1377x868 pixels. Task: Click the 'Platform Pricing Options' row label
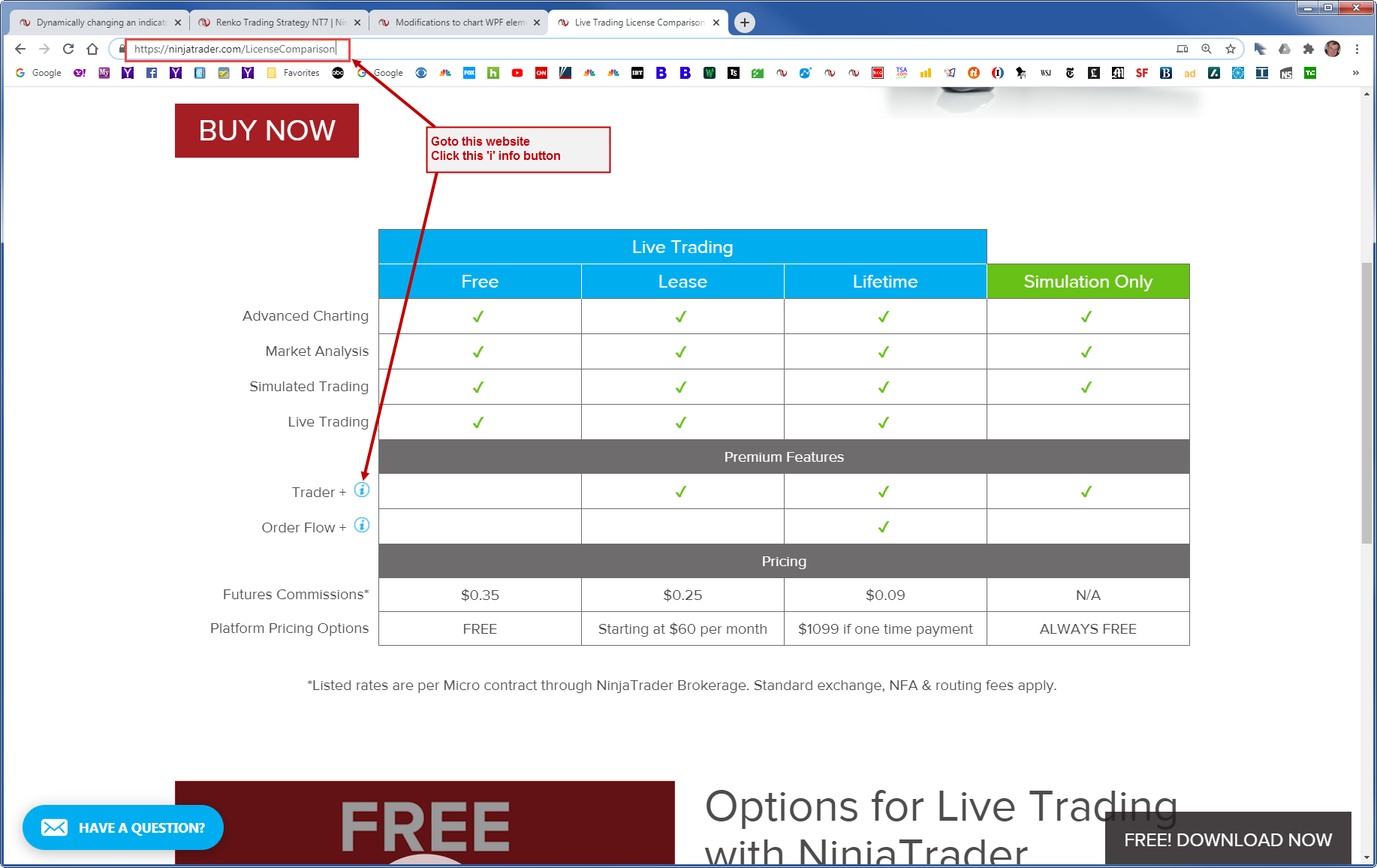pyautogui.click(x=290, y=628)
